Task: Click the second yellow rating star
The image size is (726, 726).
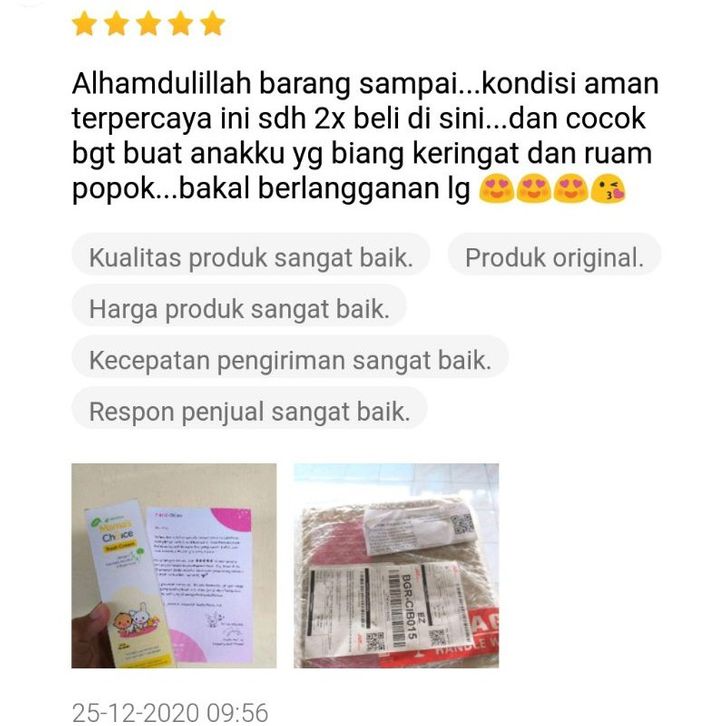Action: [116, 24]
